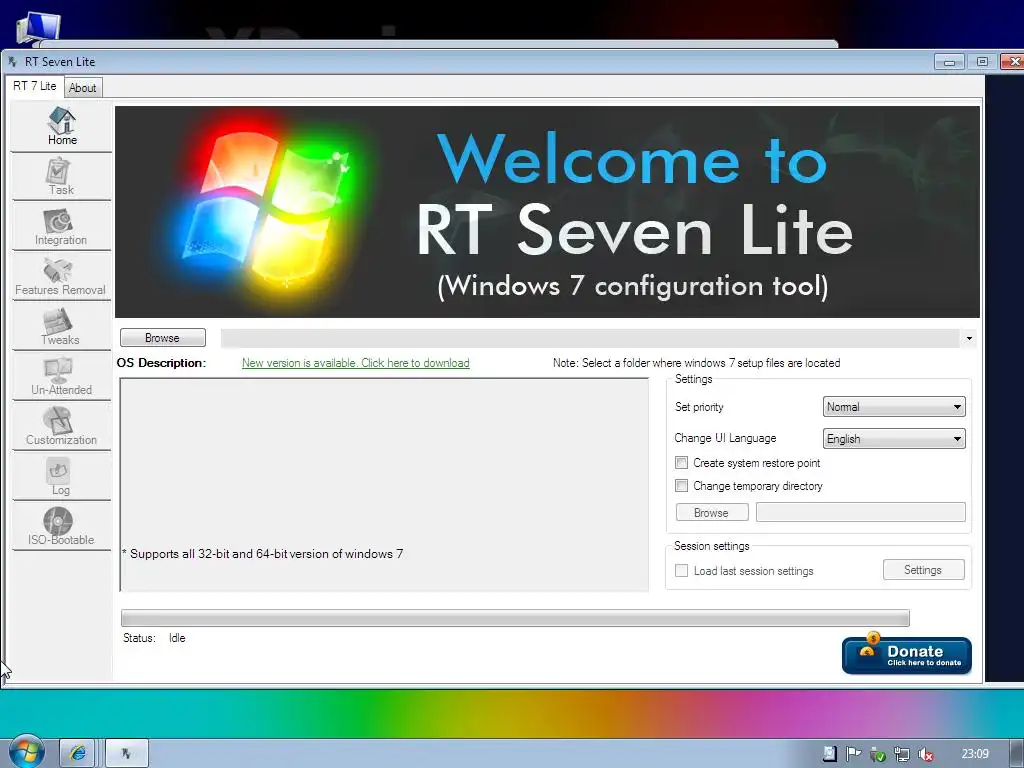Switch to the About tab
The image size is (1024, 768).
pyautogui.click(x=83, y=88)
